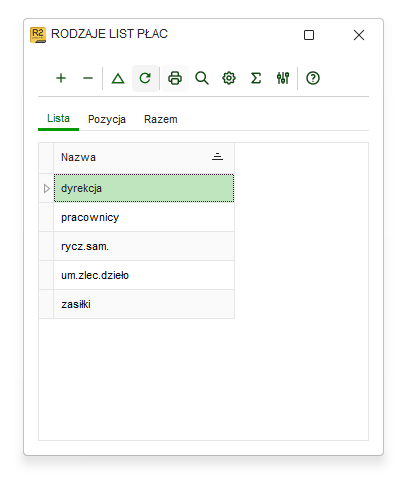Add a new entry with plus icon
Viewport: 412px width, 481px height.
[61, 78]
